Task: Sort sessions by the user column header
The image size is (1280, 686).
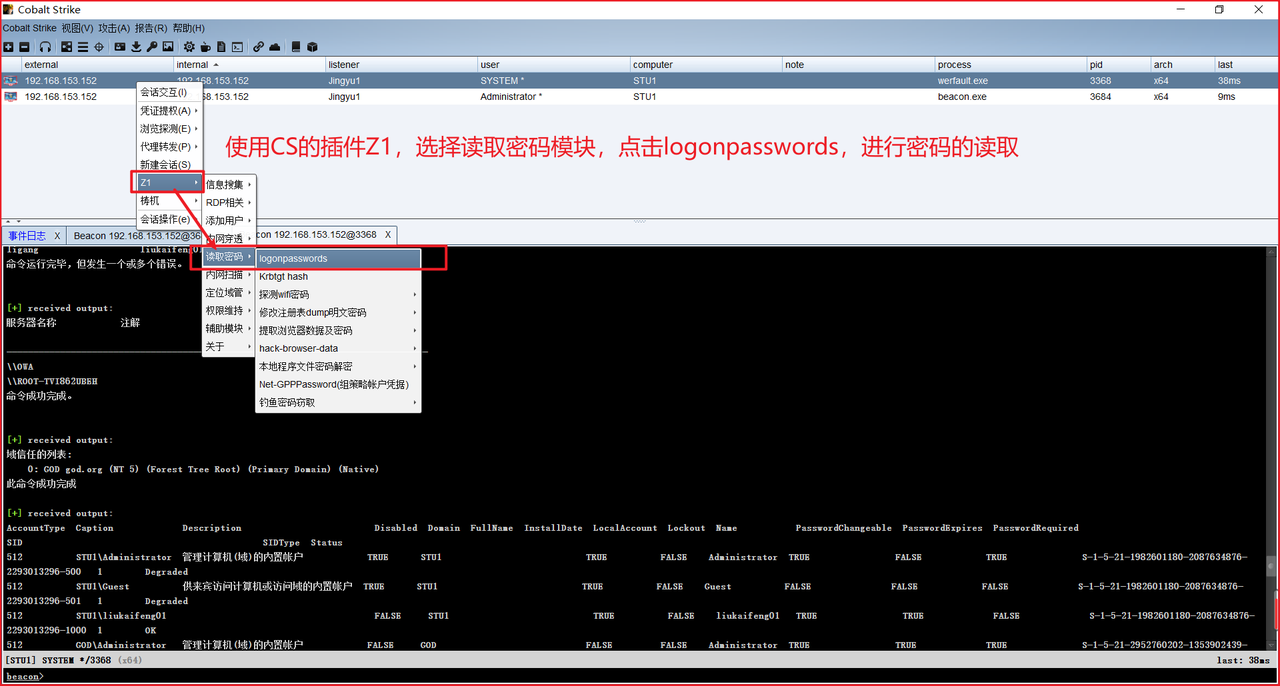Action: pyautogui.click(x=553, y=64)
